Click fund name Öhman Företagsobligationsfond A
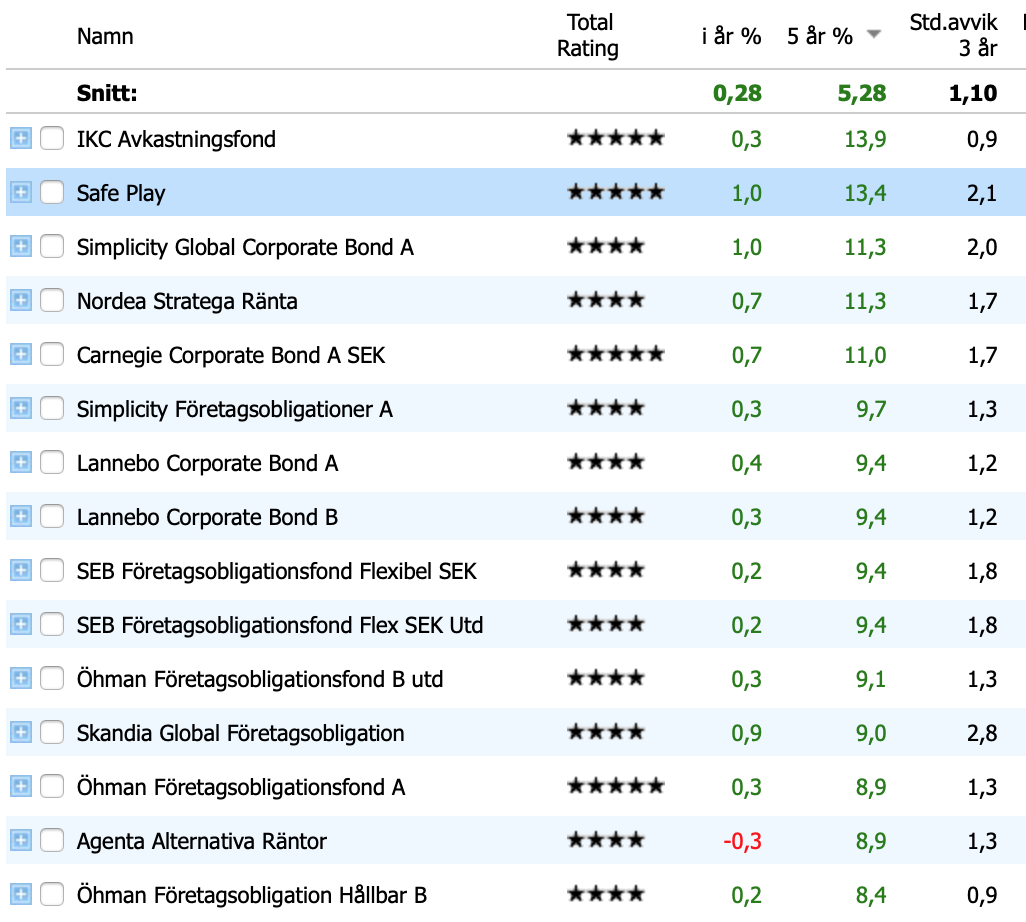This screenshot has height=922, width=1026. click(x=241, y=787)
